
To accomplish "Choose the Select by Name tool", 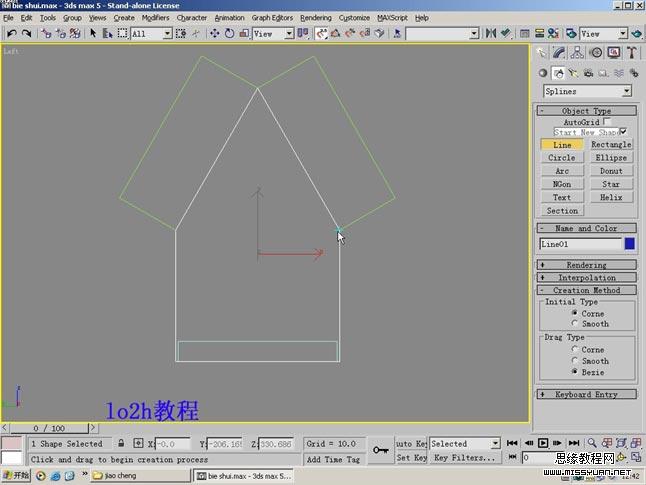I will pos(108,33).
